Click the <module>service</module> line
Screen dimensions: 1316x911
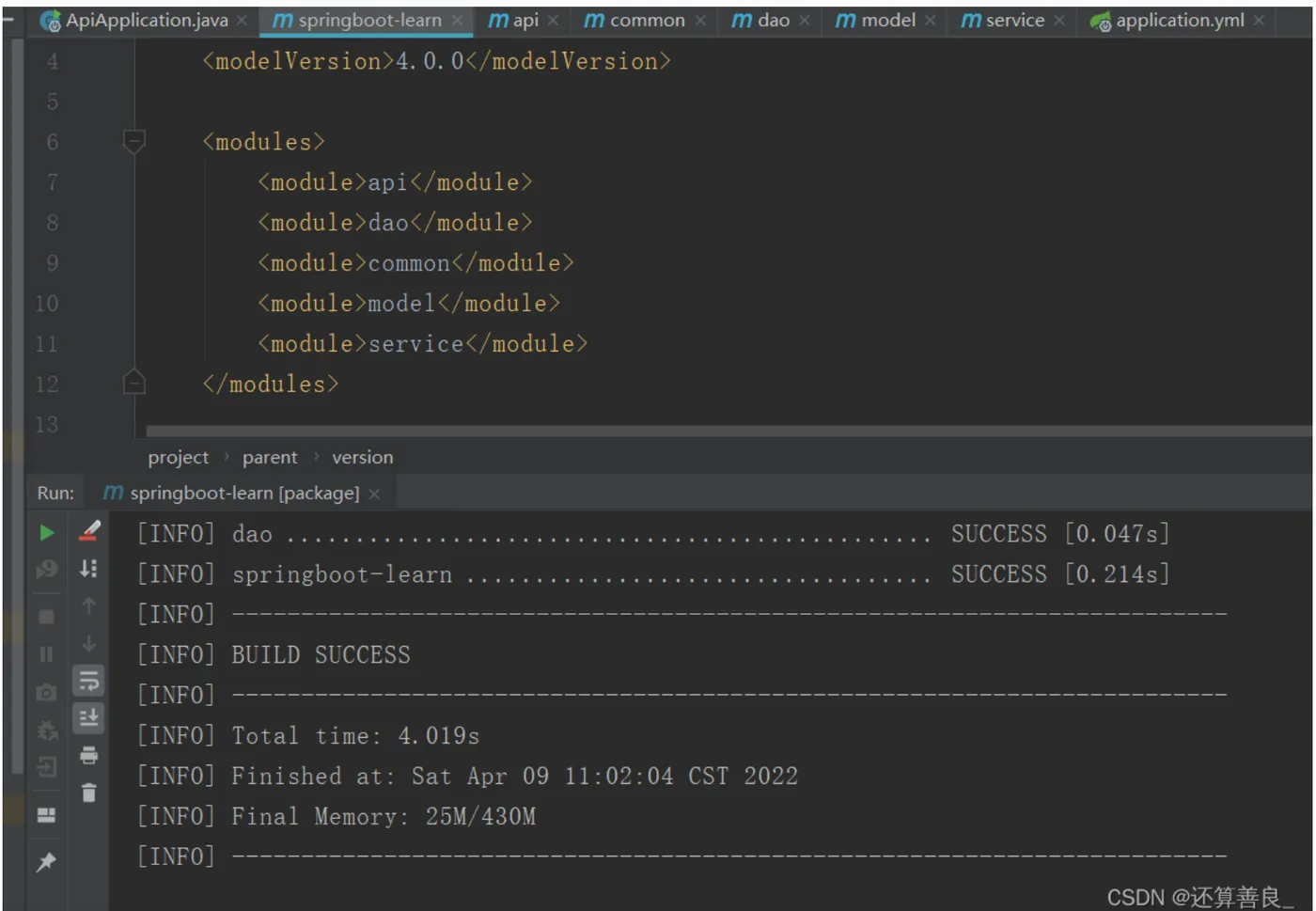click(422, 344)
